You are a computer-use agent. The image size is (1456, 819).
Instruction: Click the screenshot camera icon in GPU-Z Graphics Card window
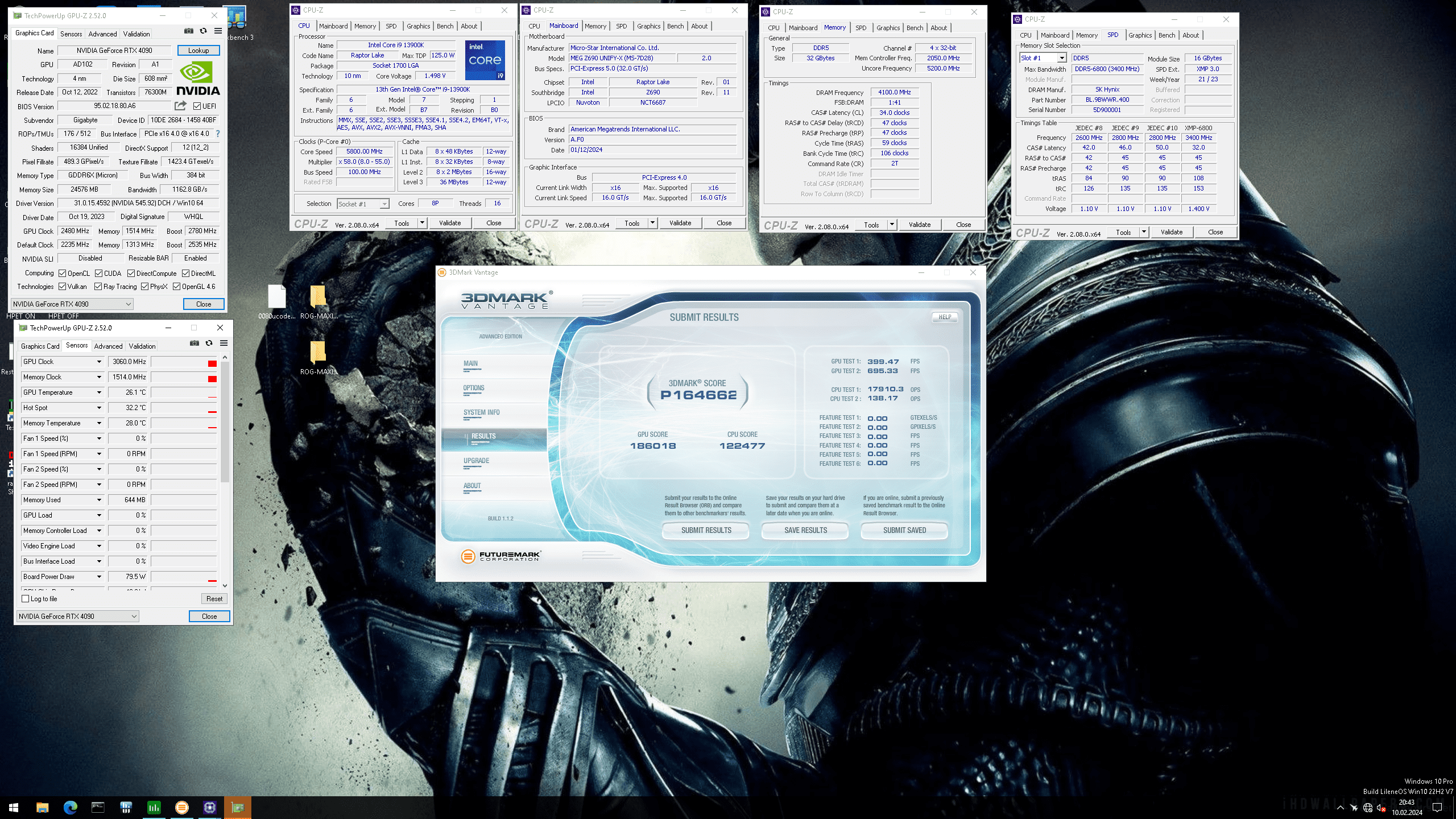coord(189,31)
